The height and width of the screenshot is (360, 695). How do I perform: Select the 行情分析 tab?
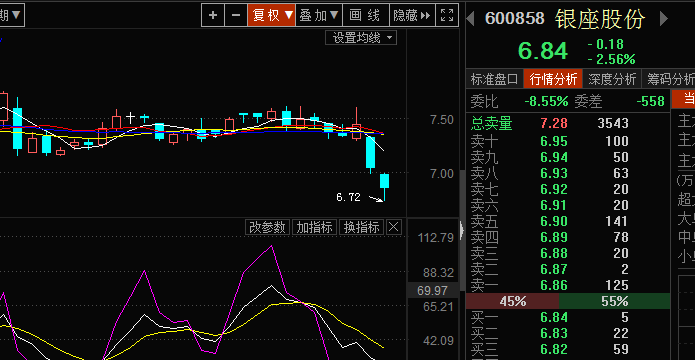pos(553,79)
